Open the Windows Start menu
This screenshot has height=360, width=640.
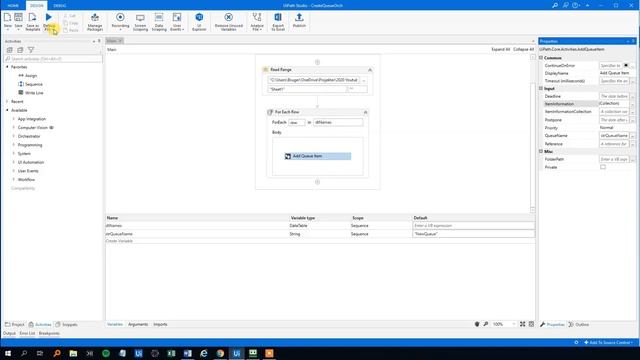point(8,353)
